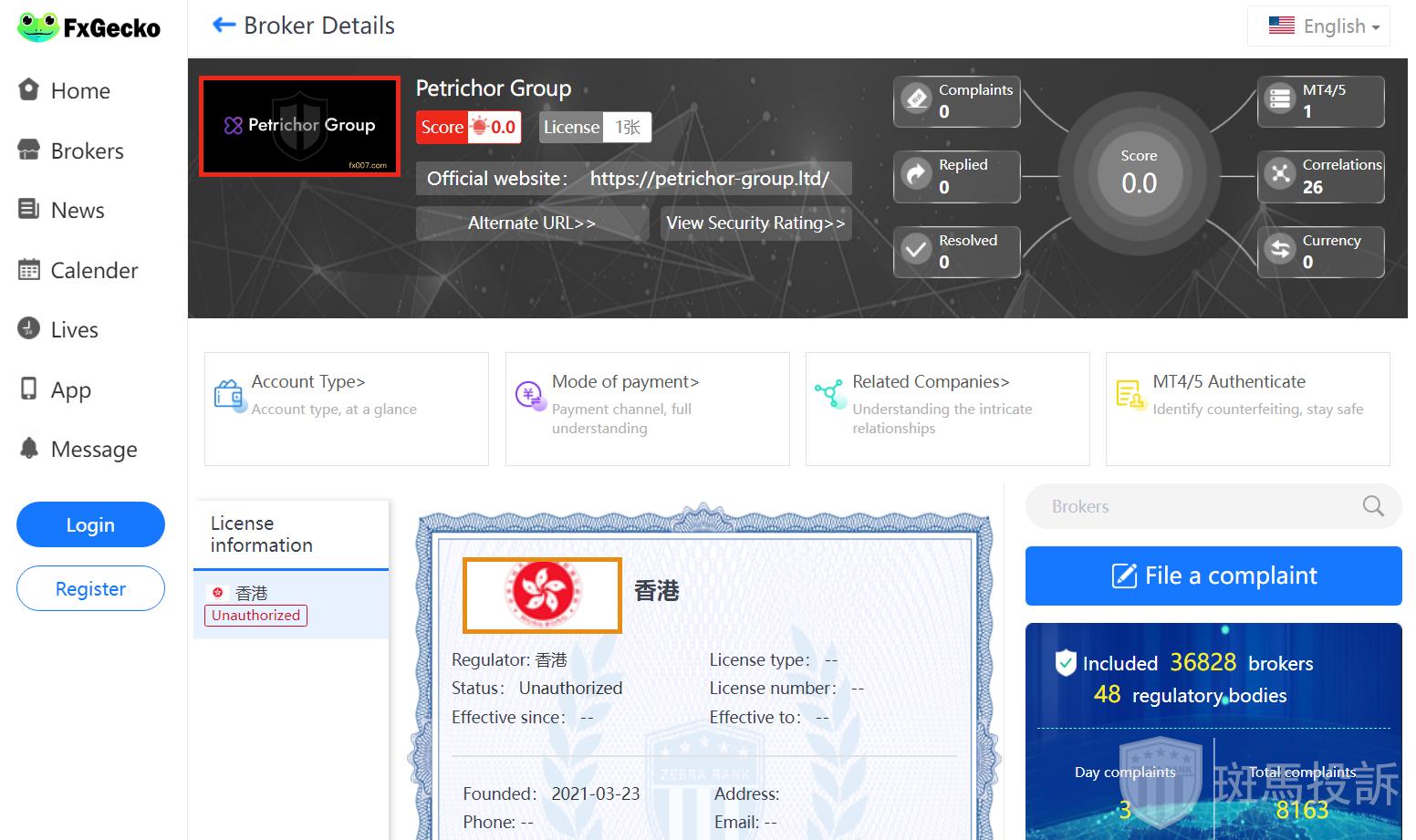Open the News sidebar item

pyautogui.click(x=77, y=211)
